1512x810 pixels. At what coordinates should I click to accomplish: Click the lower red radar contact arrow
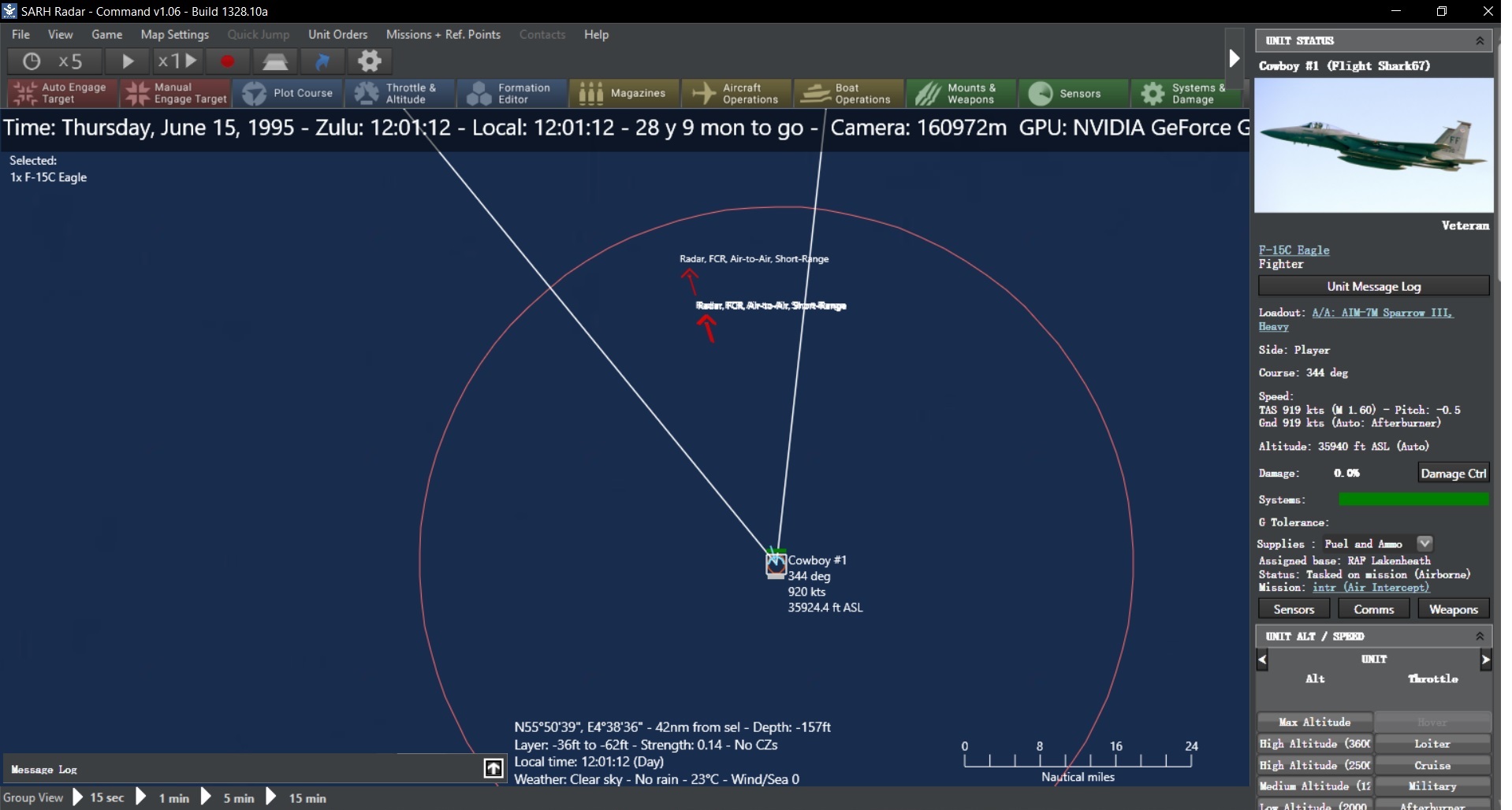707,328
